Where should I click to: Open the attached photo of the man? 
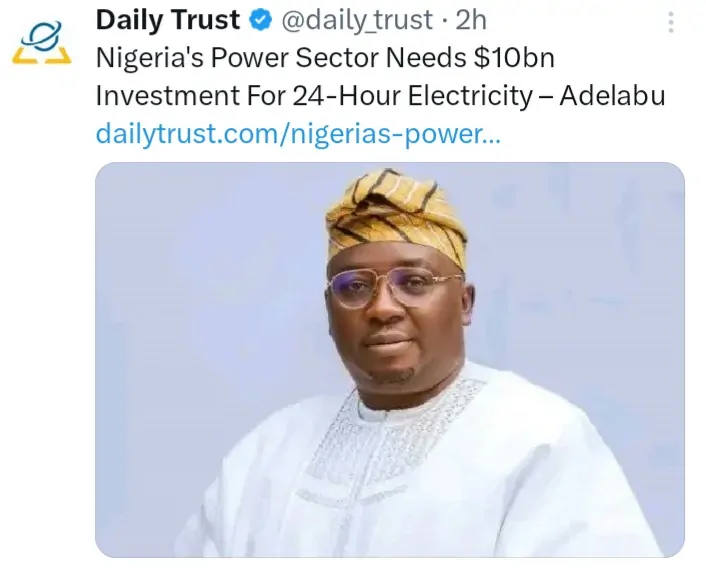(x=390, y=360)
